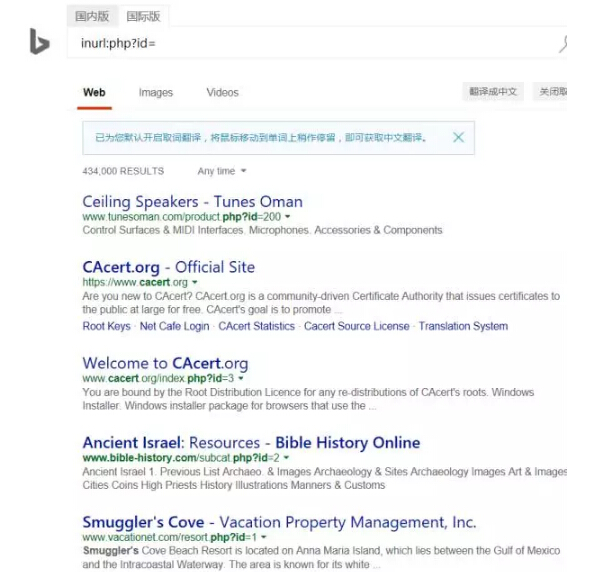Expand arrow beside bible-history.com URL

click(287, 458)
